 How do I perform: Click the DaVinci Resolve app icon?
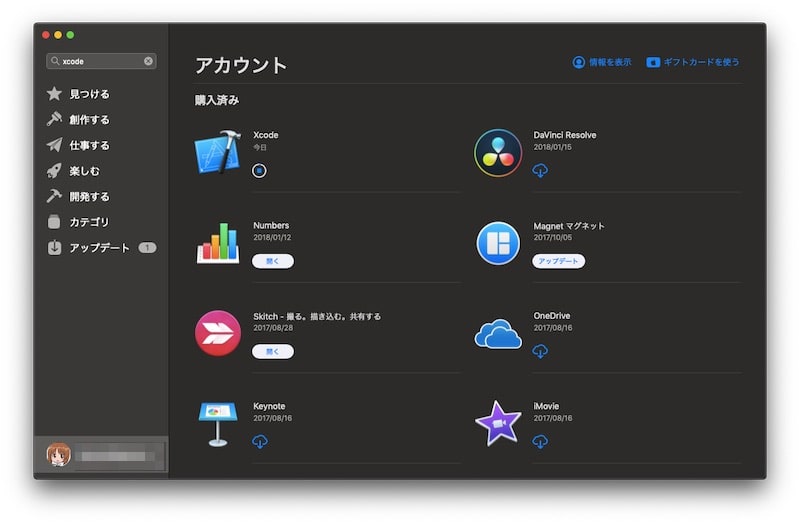498,153
